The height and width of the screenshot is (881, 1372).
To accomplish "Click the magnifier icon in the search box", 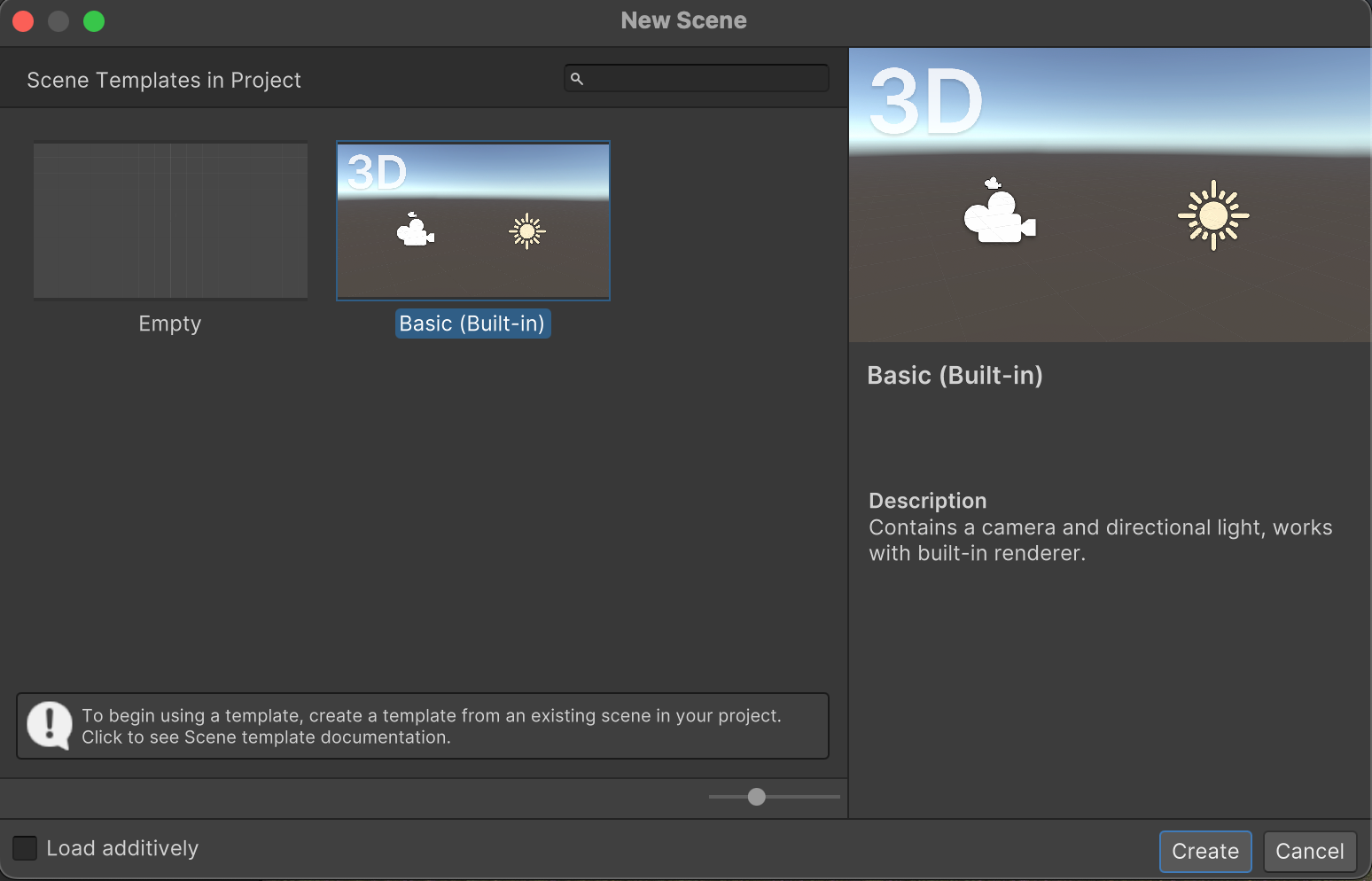I will [577, 79].
